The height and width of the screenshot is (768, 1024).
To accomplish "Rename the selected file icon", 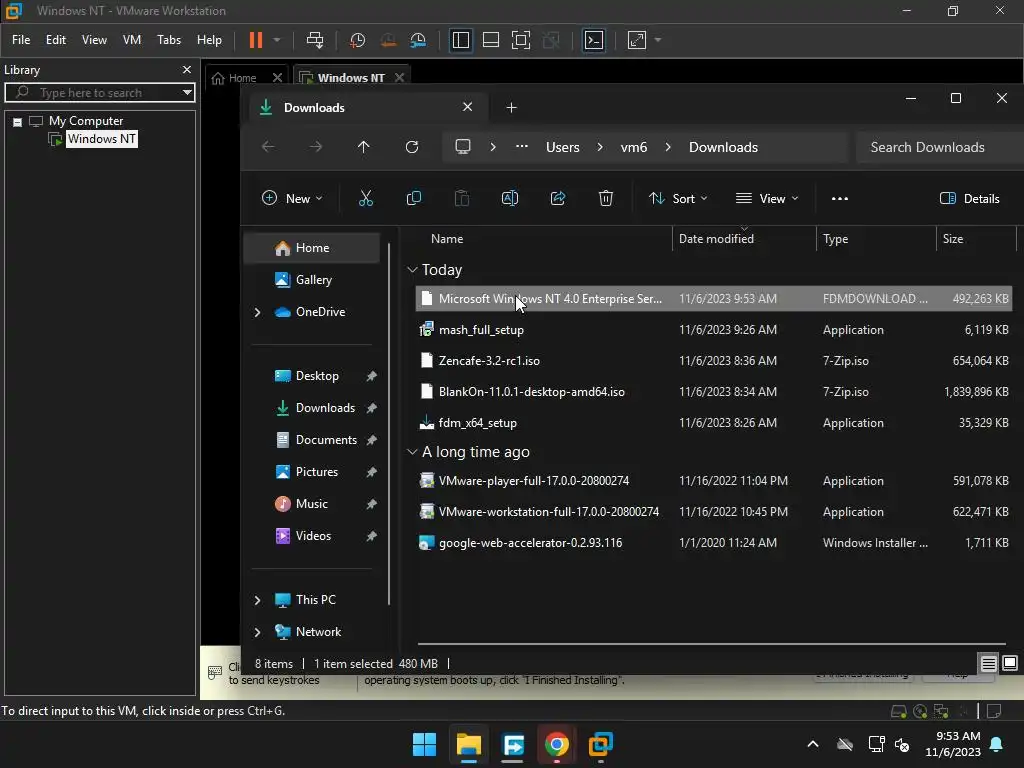I will 509,199.
